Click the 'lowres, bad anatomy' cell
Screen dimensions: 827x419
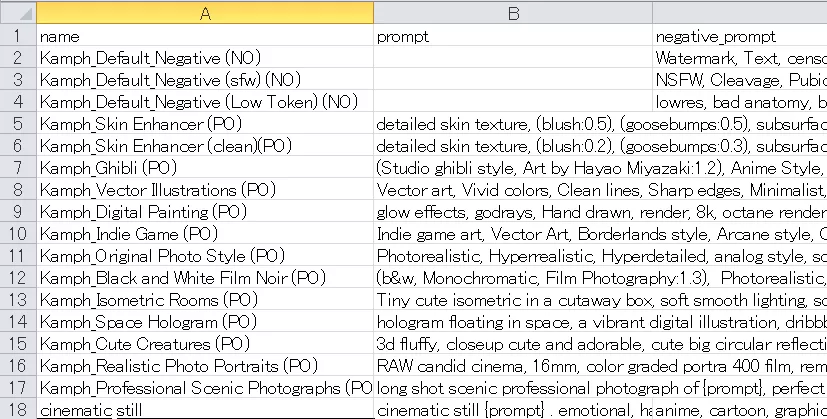(740, 102)
